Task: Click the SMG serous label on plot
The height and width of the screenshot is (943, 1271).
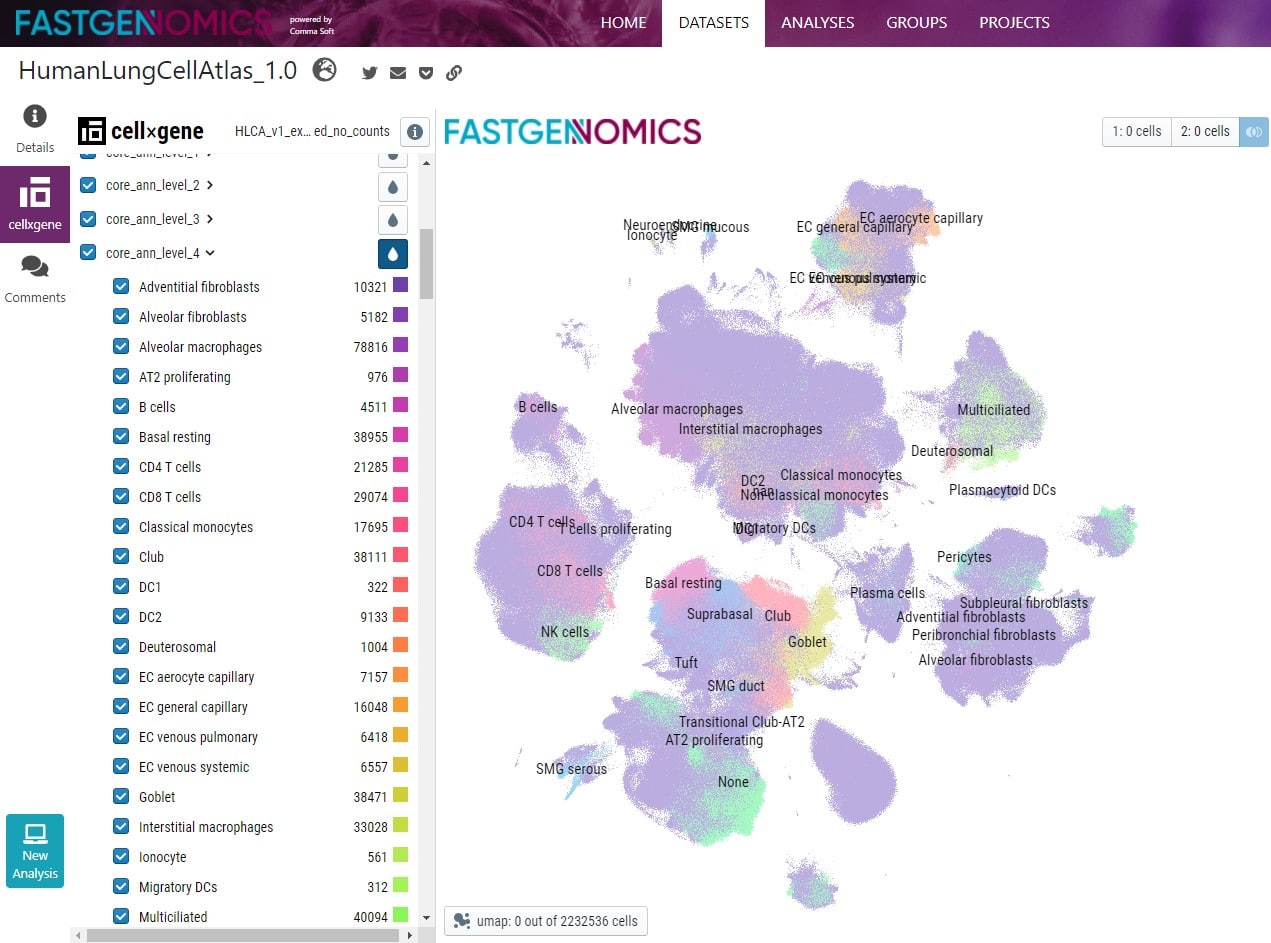Action: 571,769
